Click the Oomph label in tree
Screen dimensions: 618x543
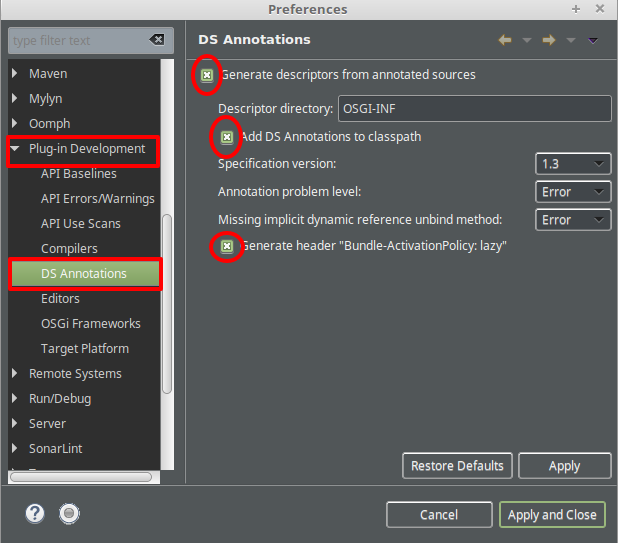point(50,124)
